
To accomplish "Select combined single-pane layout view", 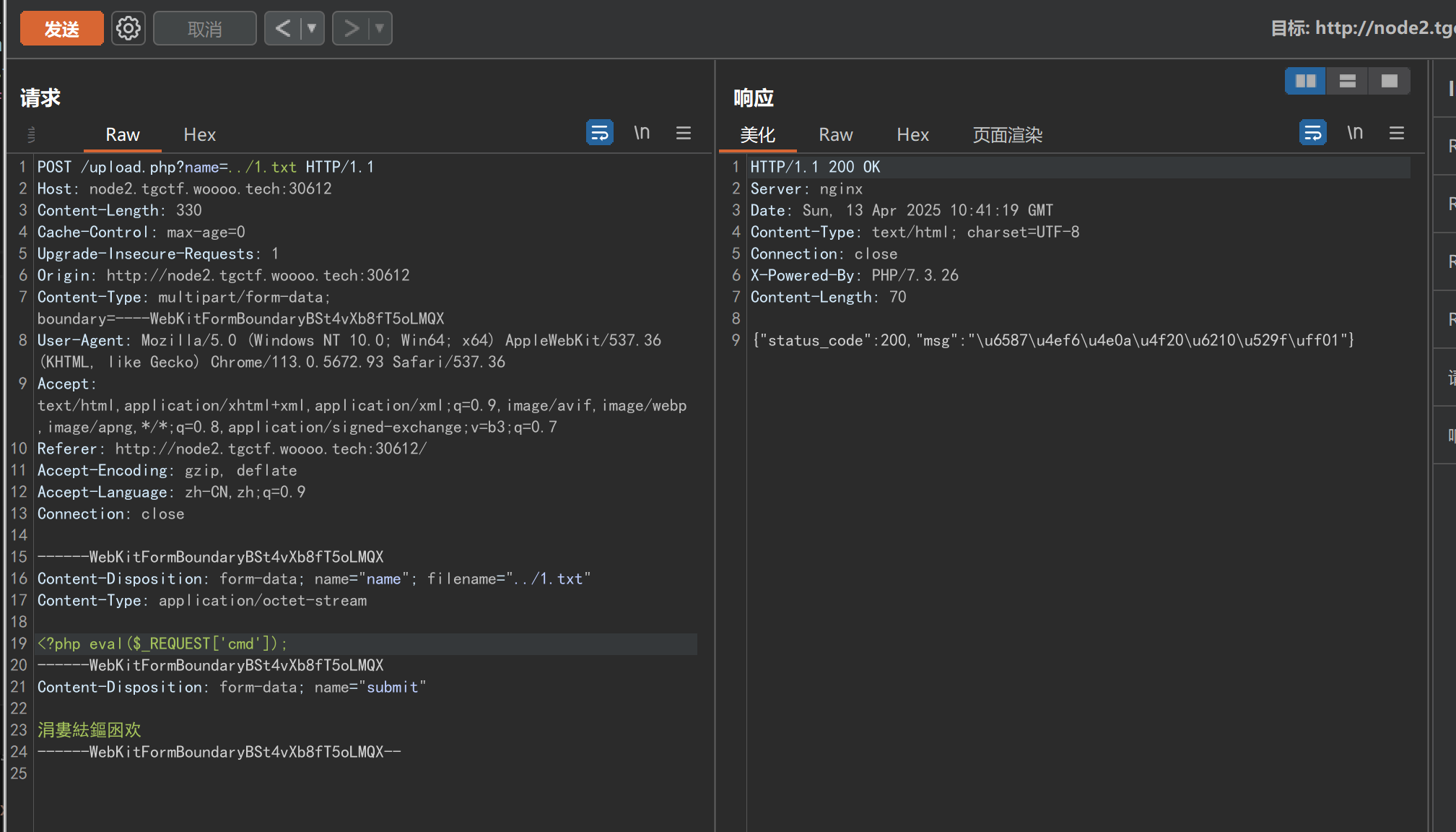I will tap(1389, 81).
